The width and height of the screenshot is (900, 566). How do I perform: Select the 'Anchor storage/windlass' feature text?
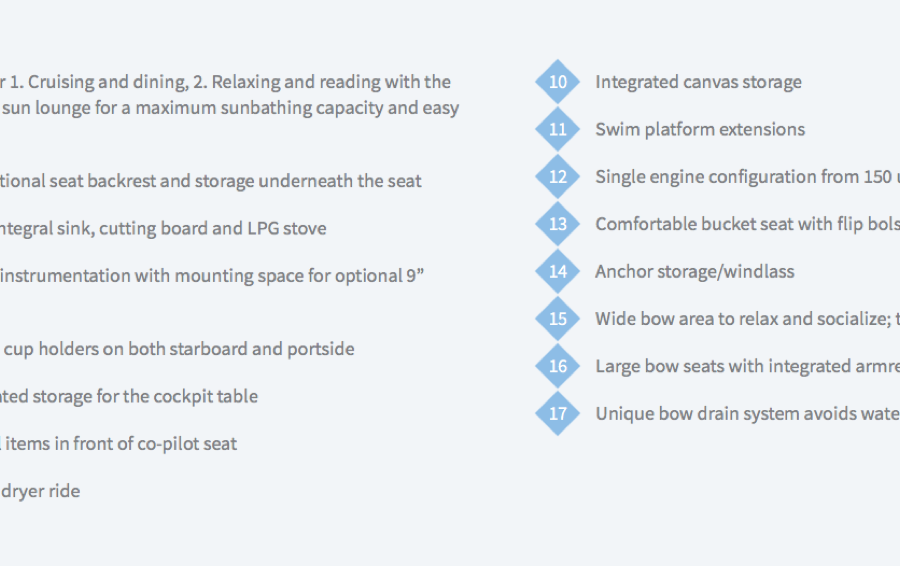[x=695, y=272]
